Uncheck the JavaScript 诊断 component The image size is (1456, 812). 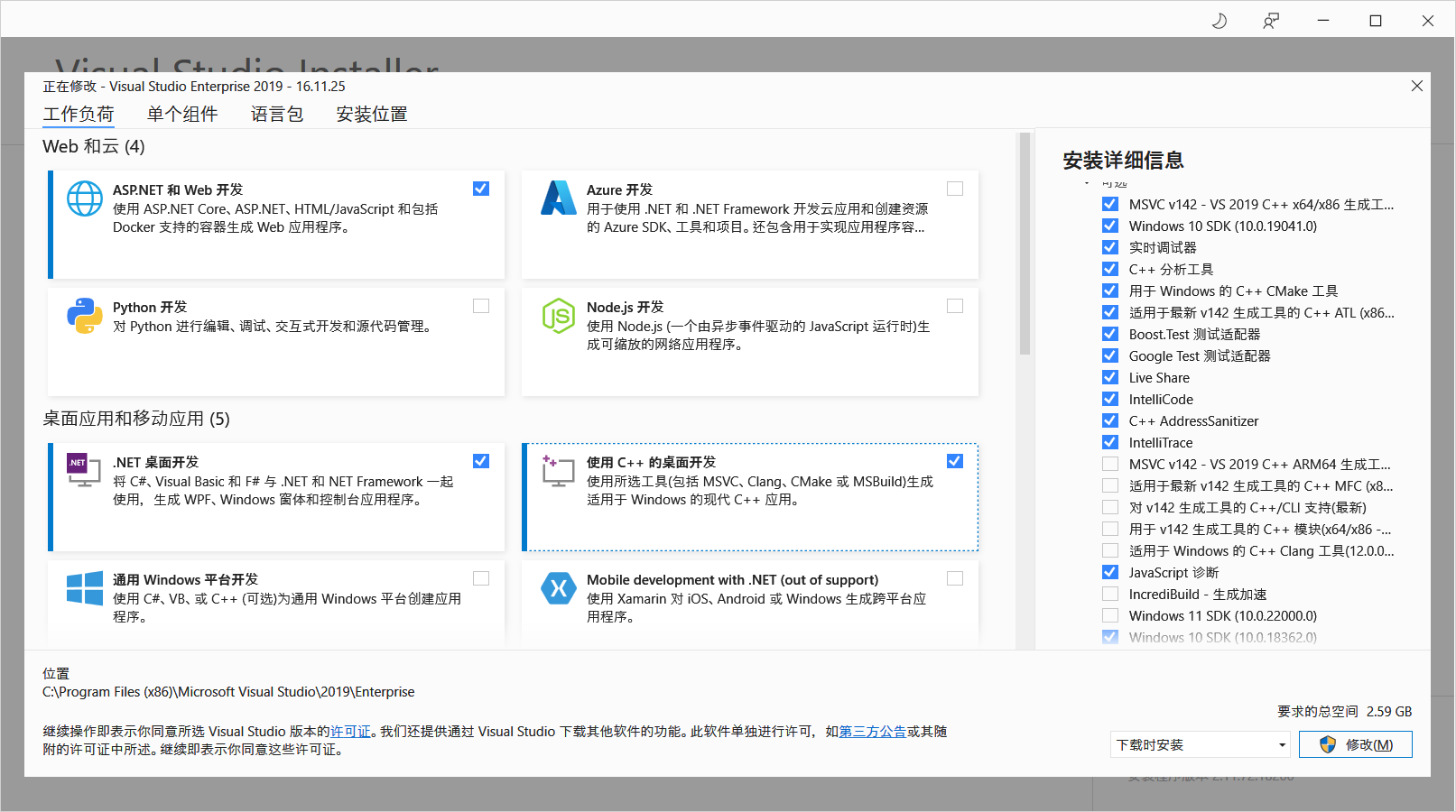[x=1110, y=572]
